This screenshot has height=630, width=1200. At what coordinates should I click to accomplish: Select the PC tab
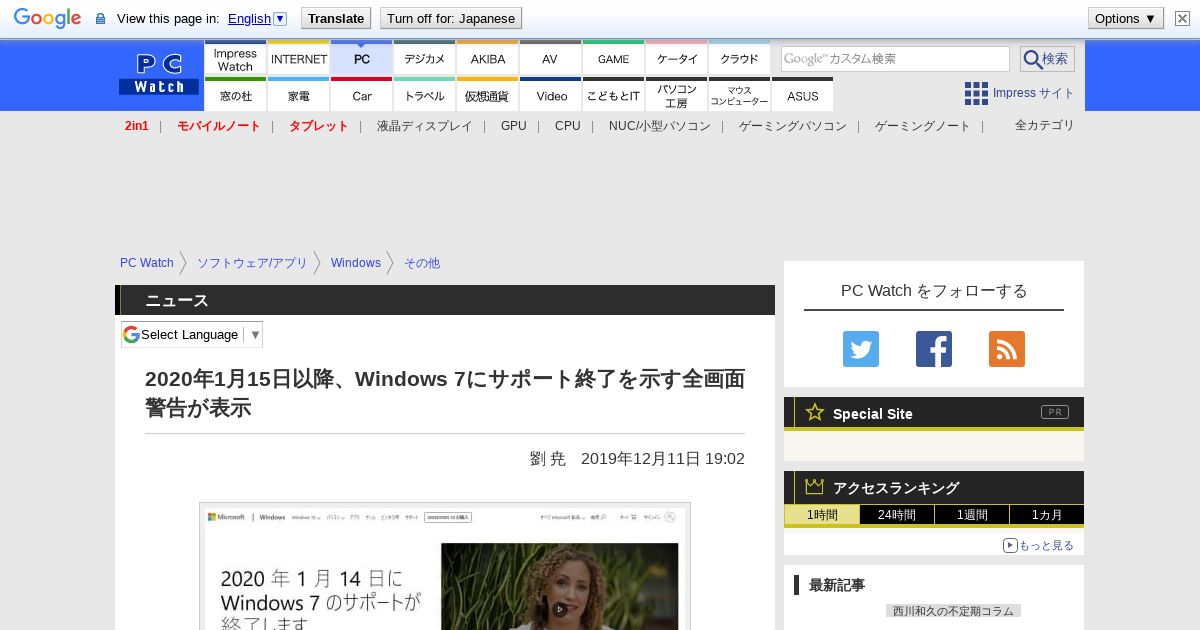pos(361,59)
